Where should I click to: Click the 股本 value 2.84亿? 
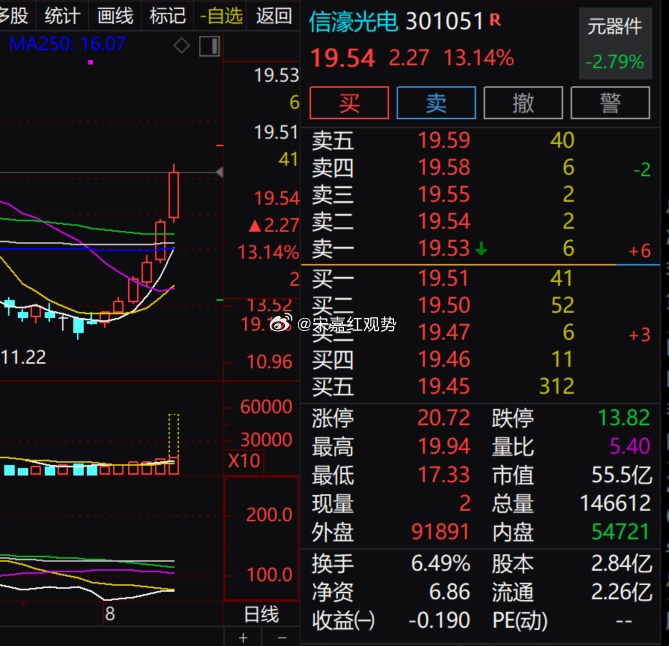click(622, 563)
